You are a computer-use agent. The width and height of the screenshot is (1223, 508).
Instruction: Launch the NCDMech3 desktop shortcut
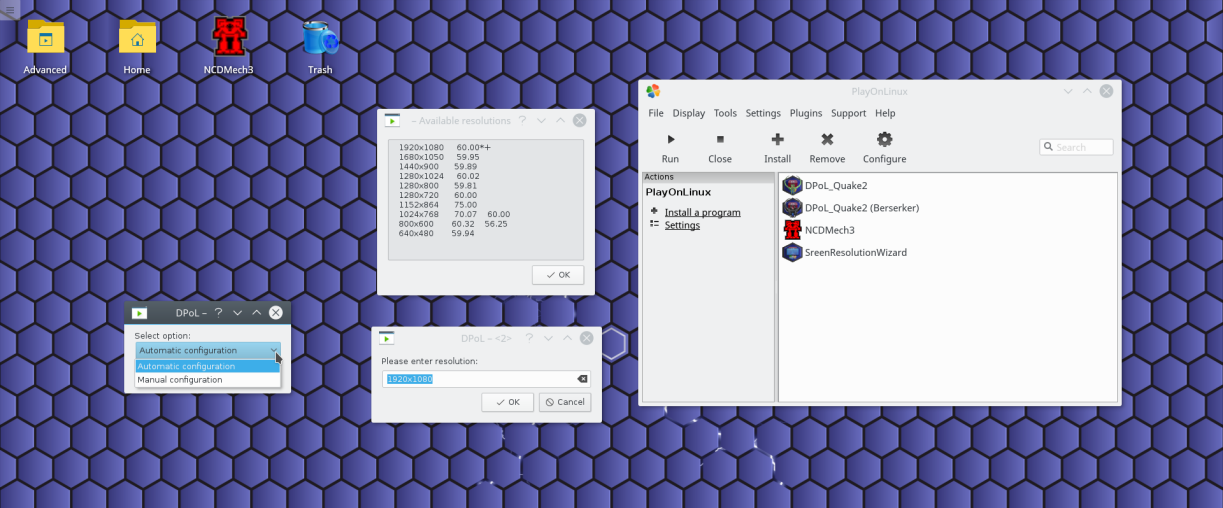229,38
